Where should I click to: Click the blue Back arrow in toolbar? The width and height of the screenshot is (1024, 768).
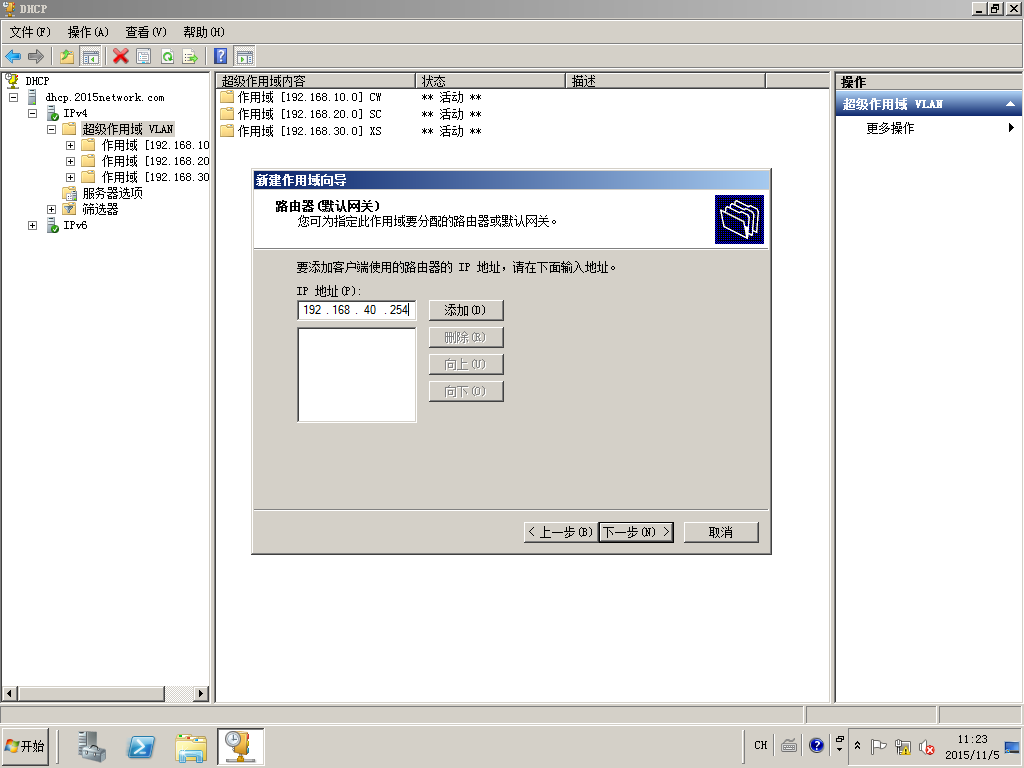point(13,57)
